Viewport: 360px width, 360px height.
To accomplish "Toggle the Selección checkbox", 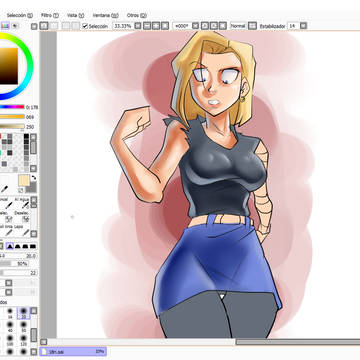I will pyautogui.click(x=85, y=26).
